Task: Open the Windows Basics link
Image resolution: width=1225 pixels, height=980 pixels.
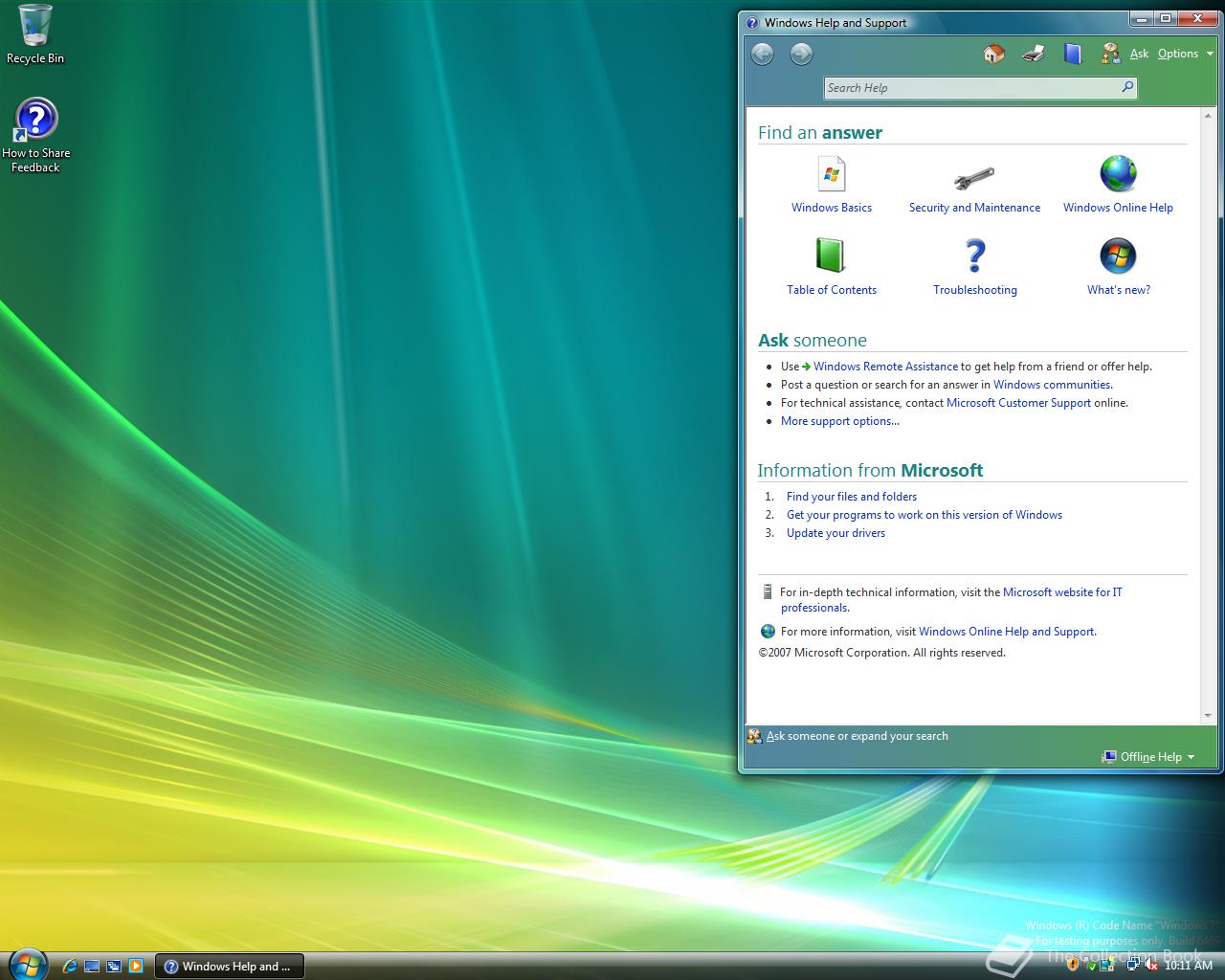Action: (832, 208)
